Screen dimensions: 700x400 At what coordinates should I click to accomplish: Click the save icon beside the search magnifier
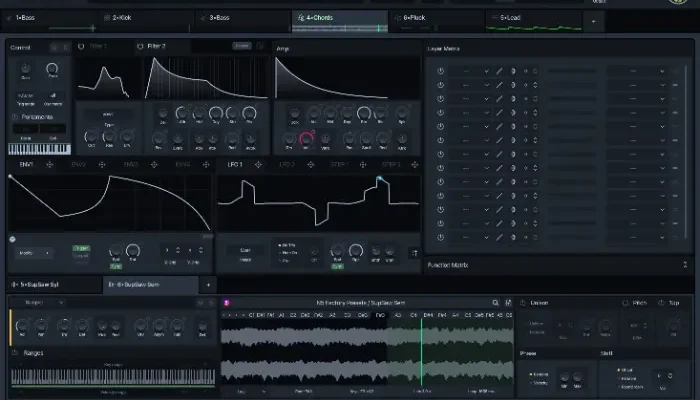pyautogui.click(x=509, y=302)
